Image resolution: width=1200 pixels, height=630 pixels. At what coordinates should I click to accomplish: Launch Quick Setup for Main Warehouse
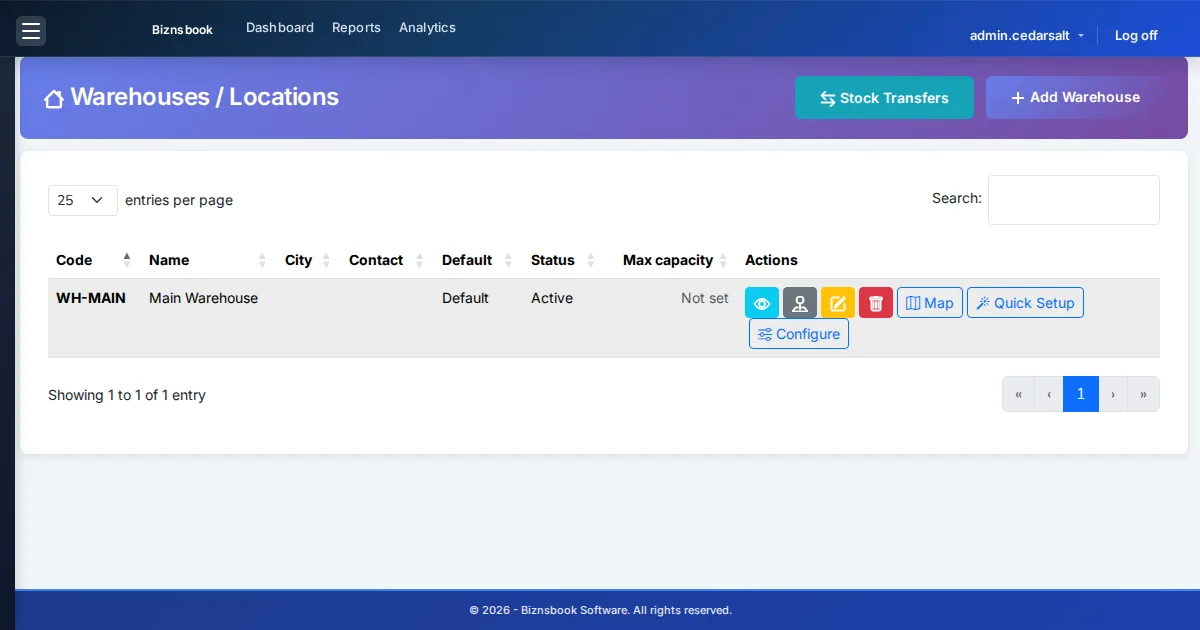click(1025, 303)
